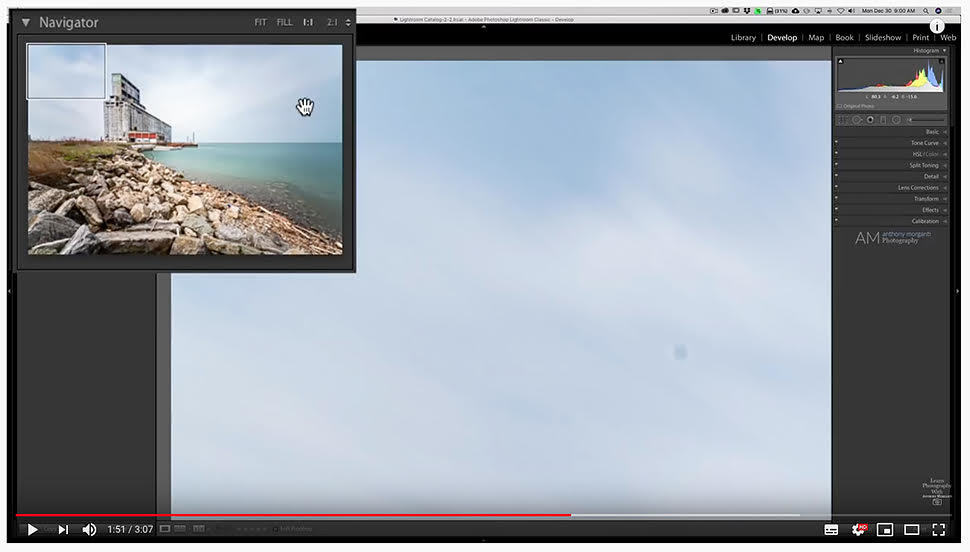
Task: Select the Radial Filter tool
Action: tap(896, 120)
